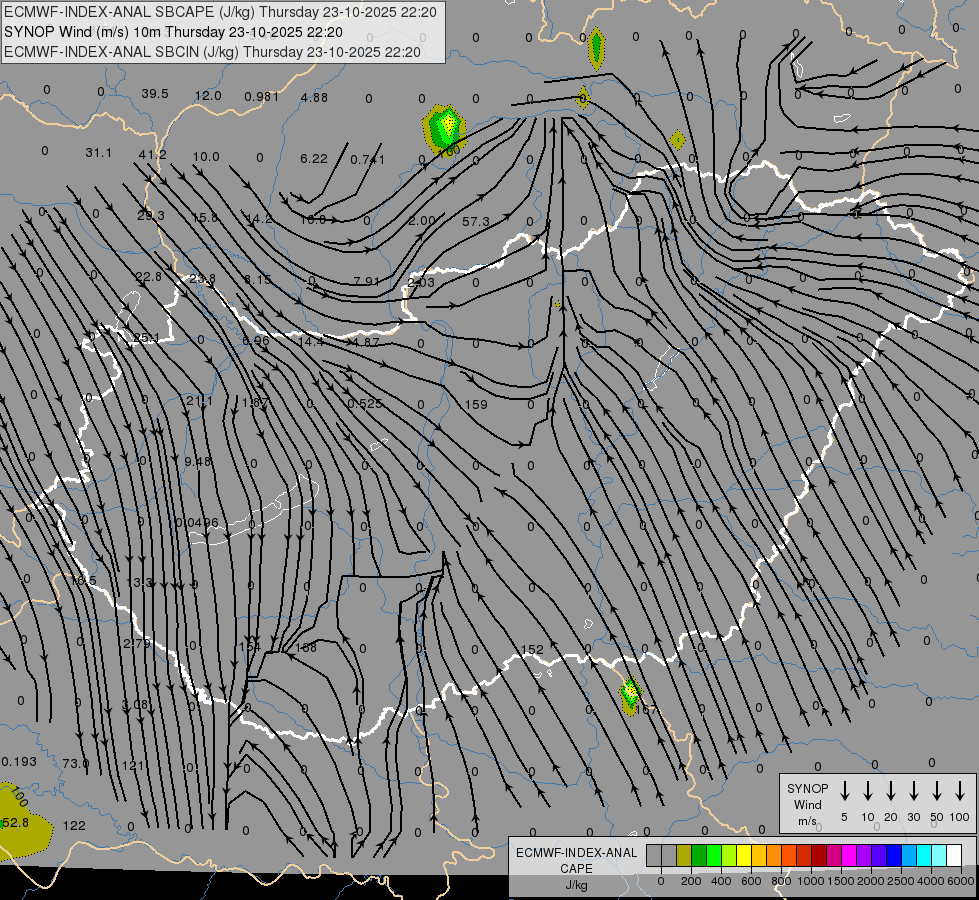This screenshot has width=979, height=900.
Task: Click the map value 22.8
Action: tap(149, 277)
